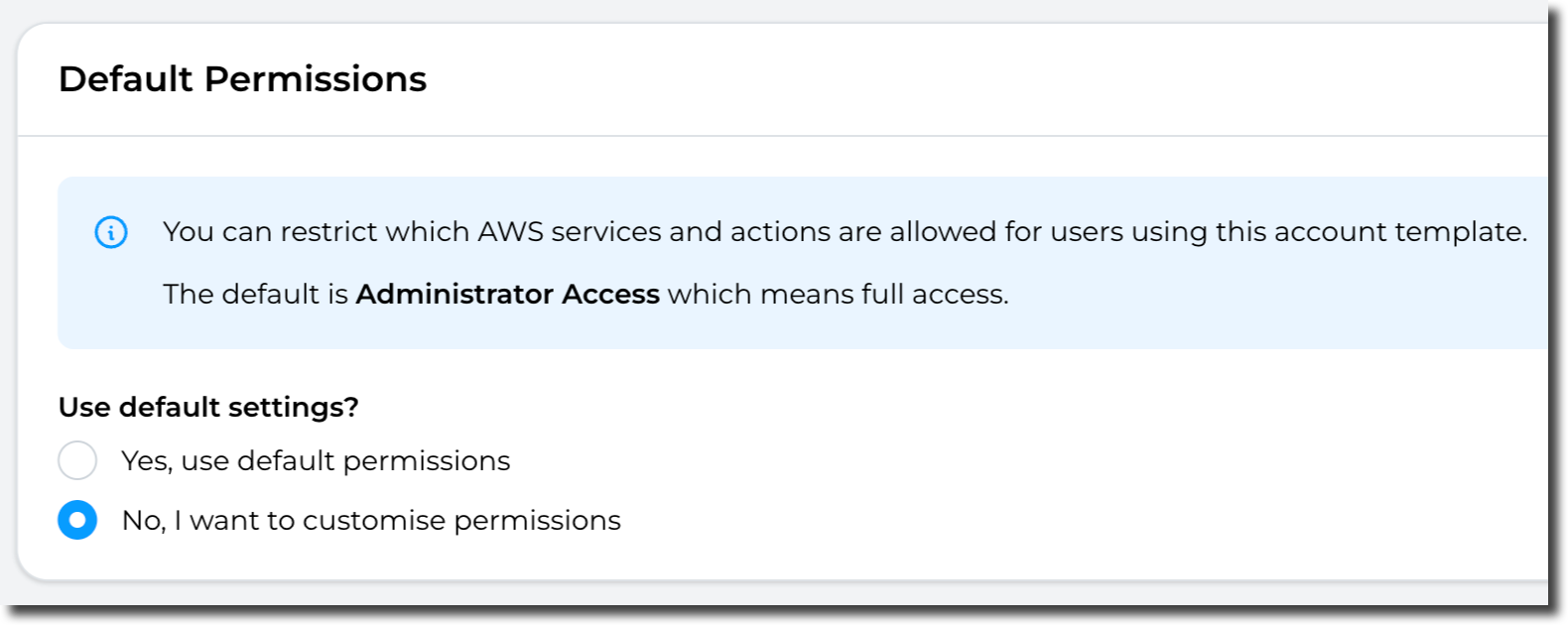This screenshot has width=1568, height=625.
Task: Select the "Yes, use default permissions" radio button
Action: [77, 460]
